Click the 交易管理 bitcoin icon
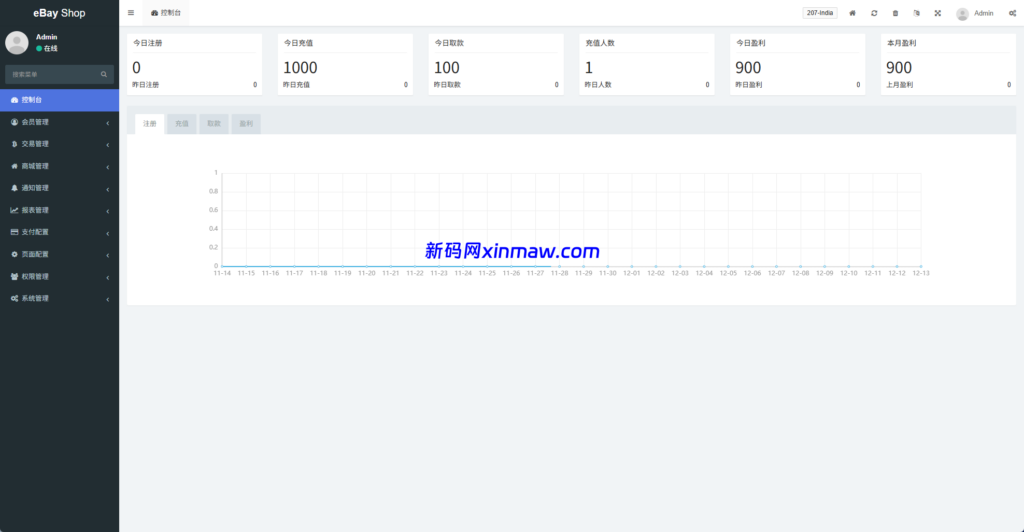 pyautogui.click(x=14, y=144)
